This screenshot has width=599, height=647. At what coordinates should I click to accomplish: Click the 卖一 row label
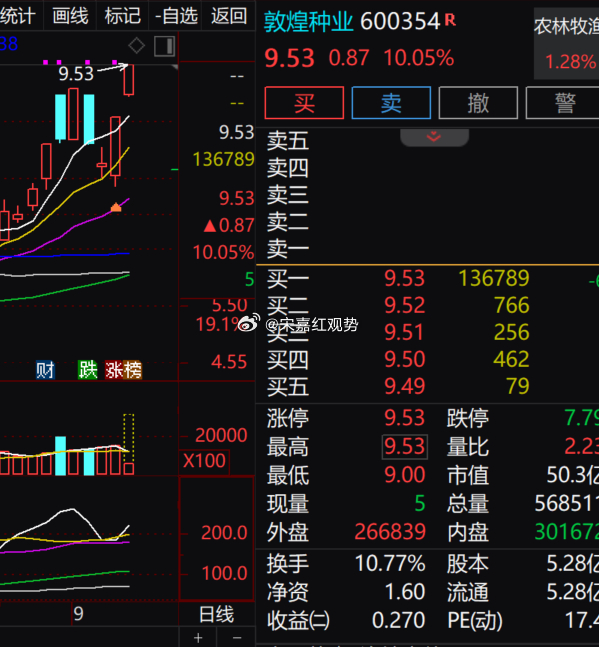click(288, 249)
